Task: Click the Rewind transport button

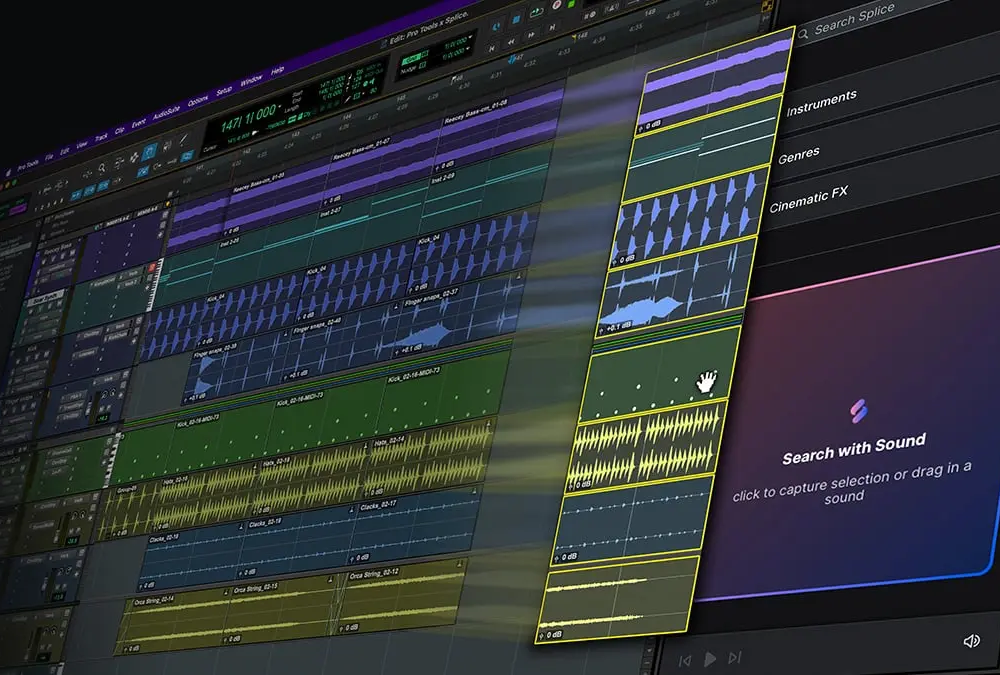Action: tap(511, 41)
